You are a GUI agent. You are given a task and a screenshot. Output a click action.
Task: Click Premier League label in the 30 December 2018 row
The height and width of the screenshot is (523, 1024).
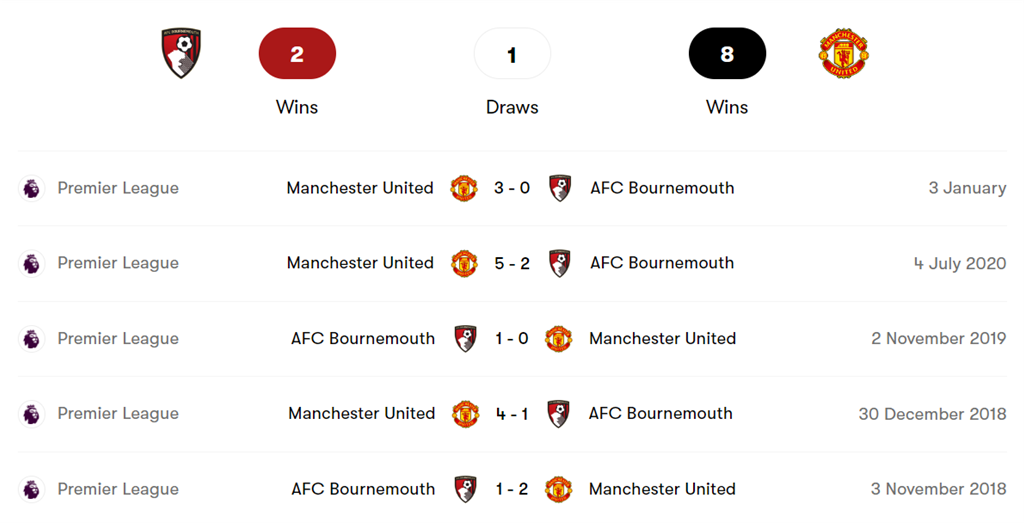118,413
